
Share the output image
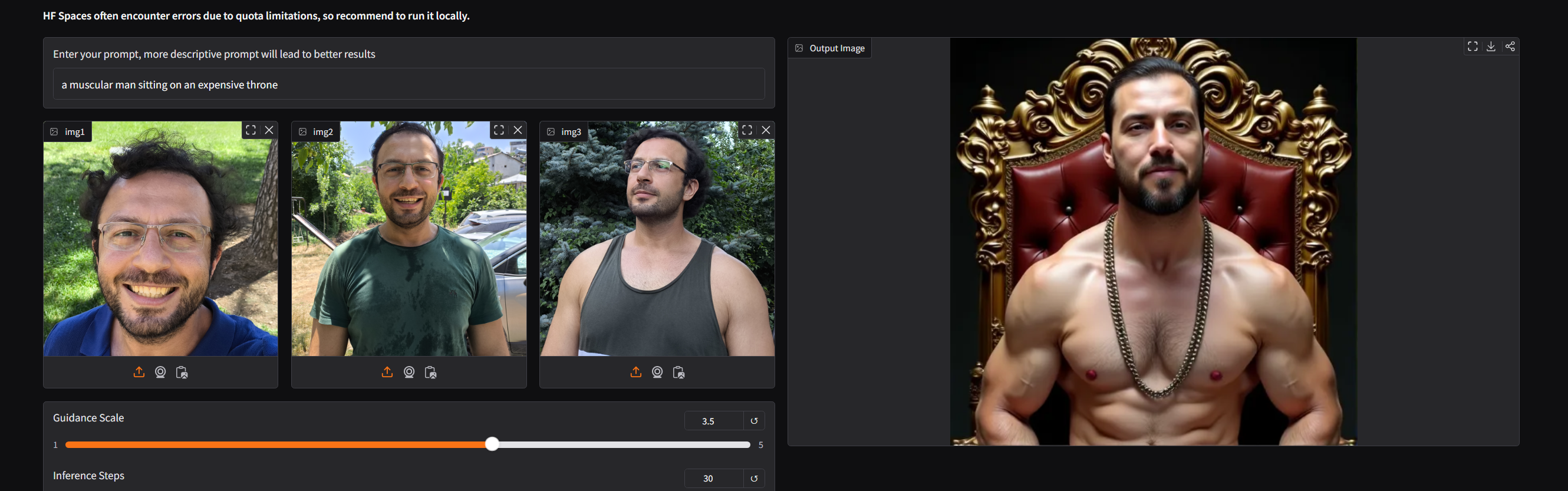pos(1510,47)
